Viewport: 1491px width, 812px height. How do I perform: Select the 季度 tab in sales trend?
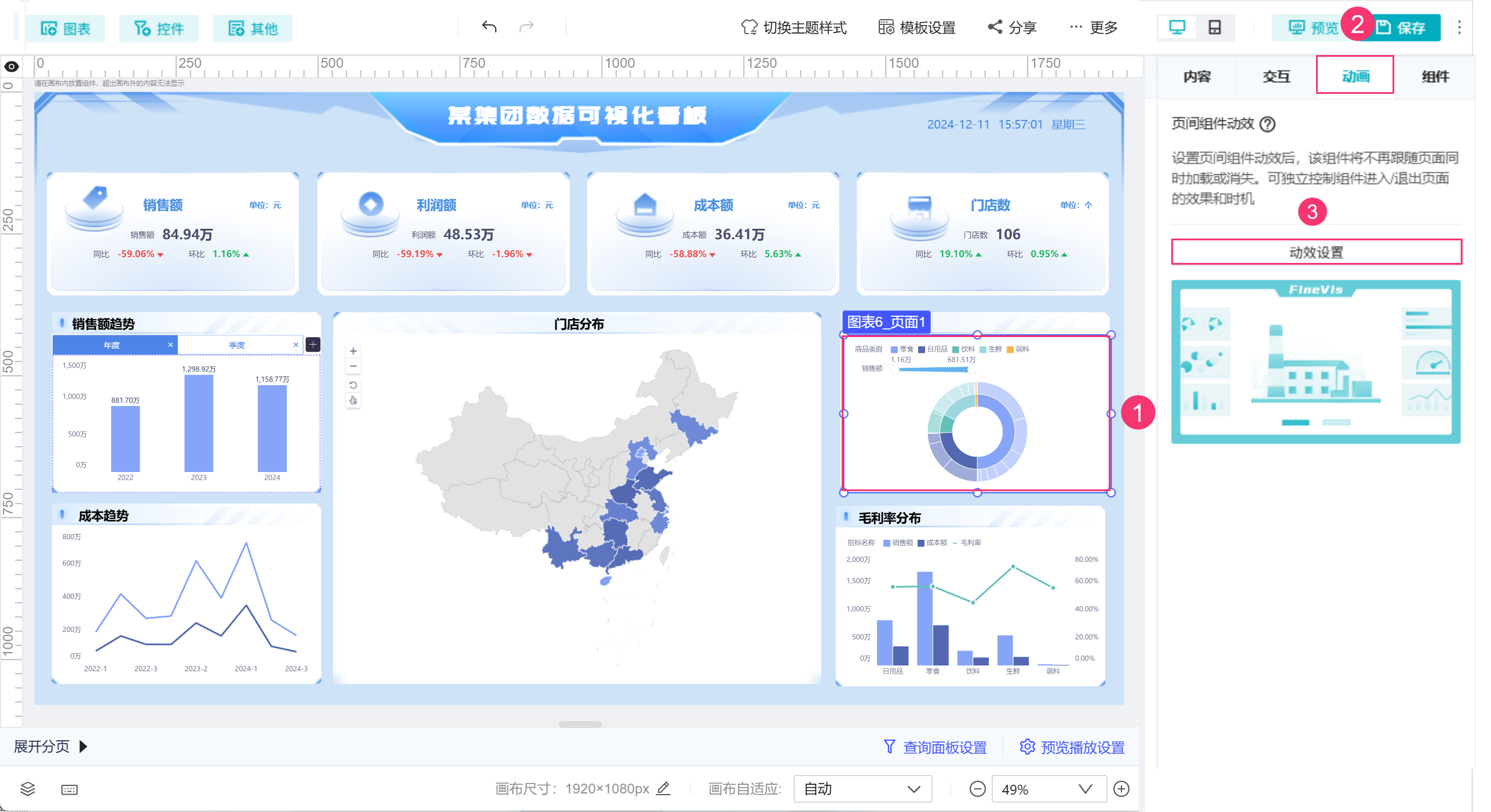(x=237, y=345)
